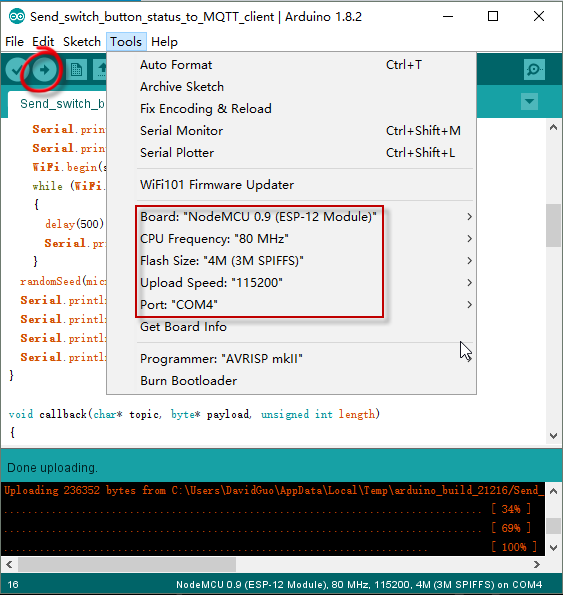The height and width of the screenshot is (595, 563).
Task: Click the code editor scroll up arrow
Action: tap(553, 128)
